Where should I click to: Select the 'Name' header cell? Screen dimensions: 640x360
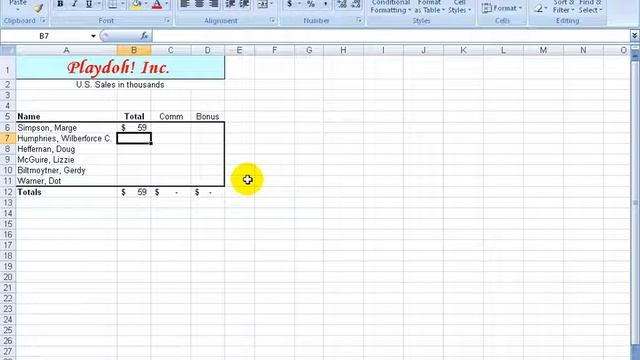point(67,116)
